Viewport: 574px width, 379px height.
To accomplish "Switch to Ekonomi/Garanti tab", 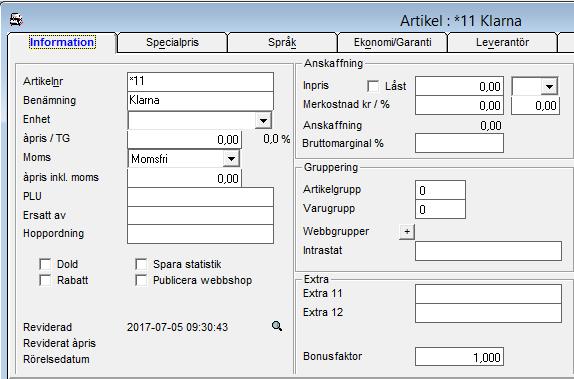I will (392, 42).
